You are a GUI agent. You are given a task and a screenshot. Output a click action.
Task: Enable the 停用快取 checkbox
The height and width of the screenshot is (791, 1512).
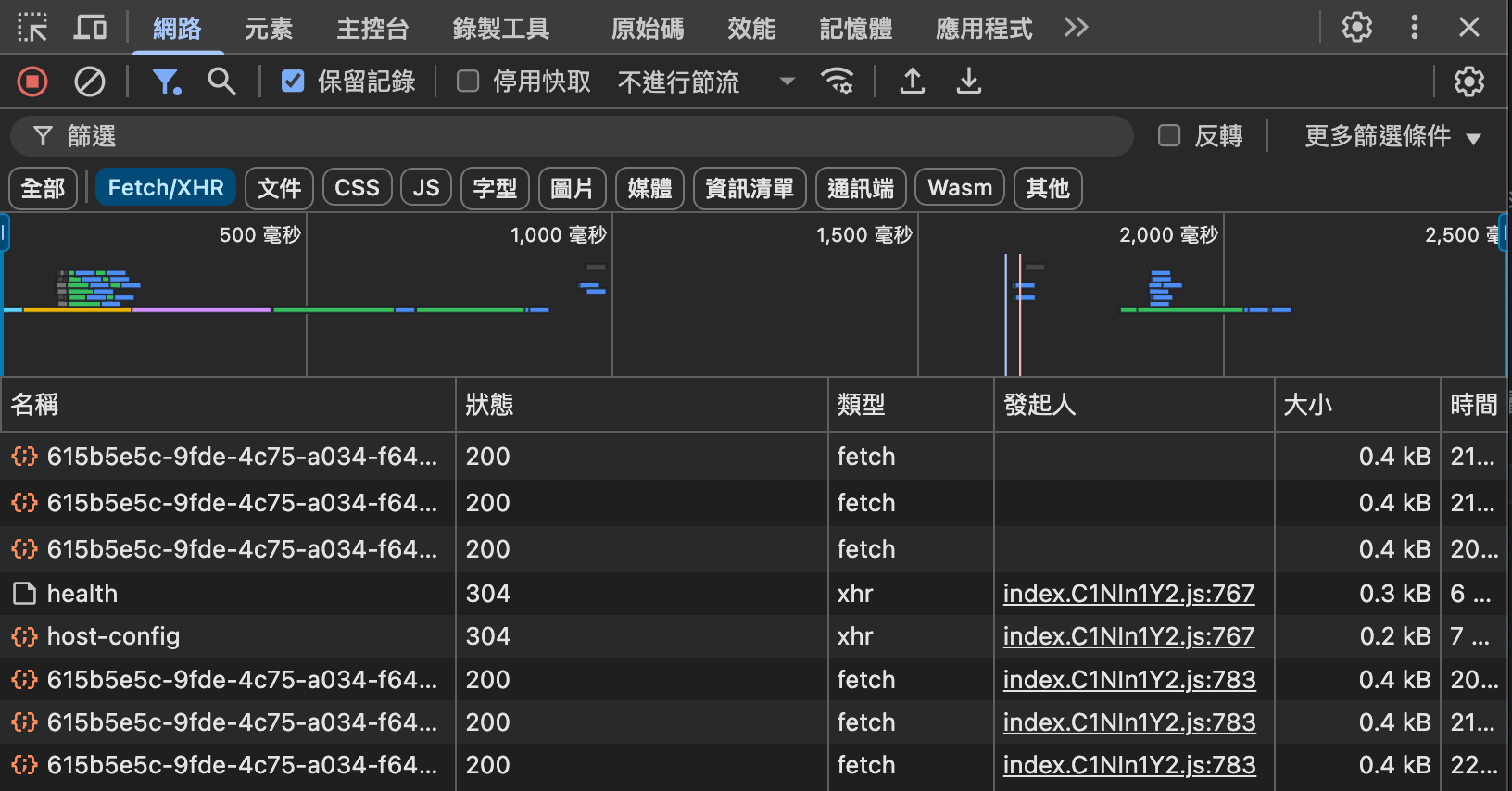pos(468,82)
